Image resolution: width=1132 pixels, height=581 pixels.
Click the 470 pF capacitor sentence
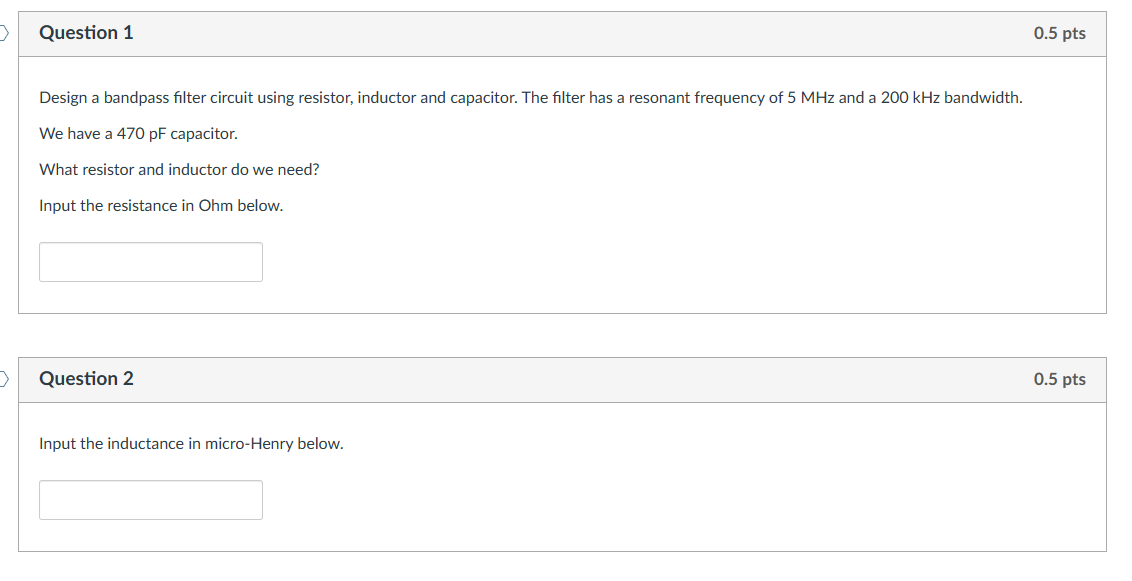click(x=137, y=133)
